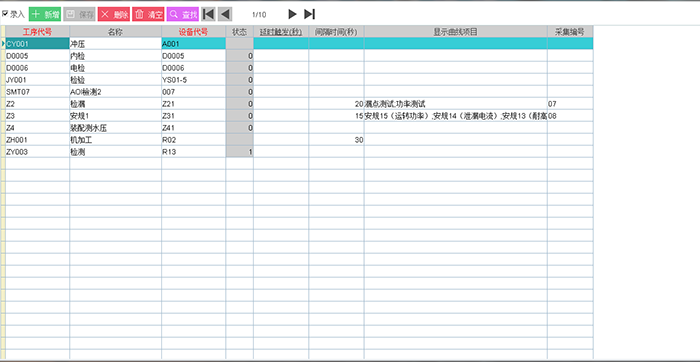Select the Z31 device cell

point(193,116)
